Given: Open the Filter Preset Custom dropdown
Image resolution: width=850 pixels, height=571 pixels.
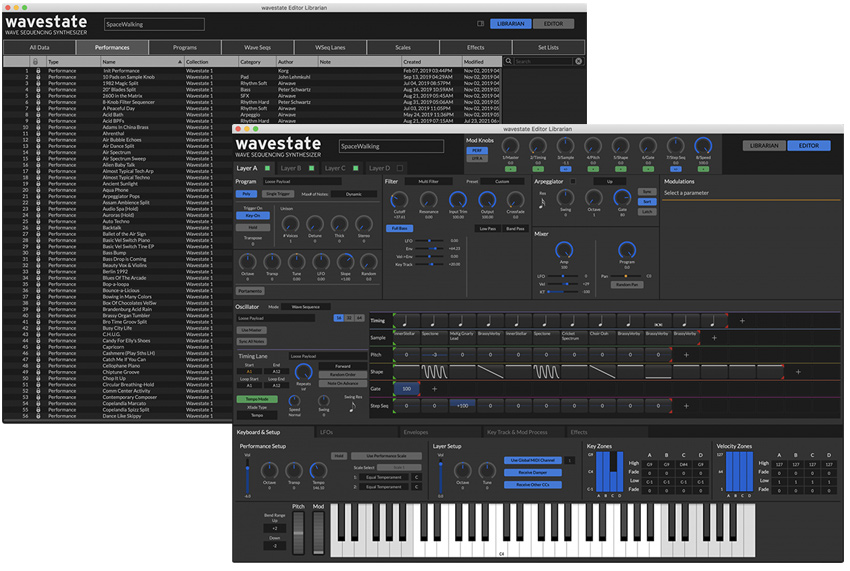Looking at the screenshot, I should [502, 181].
